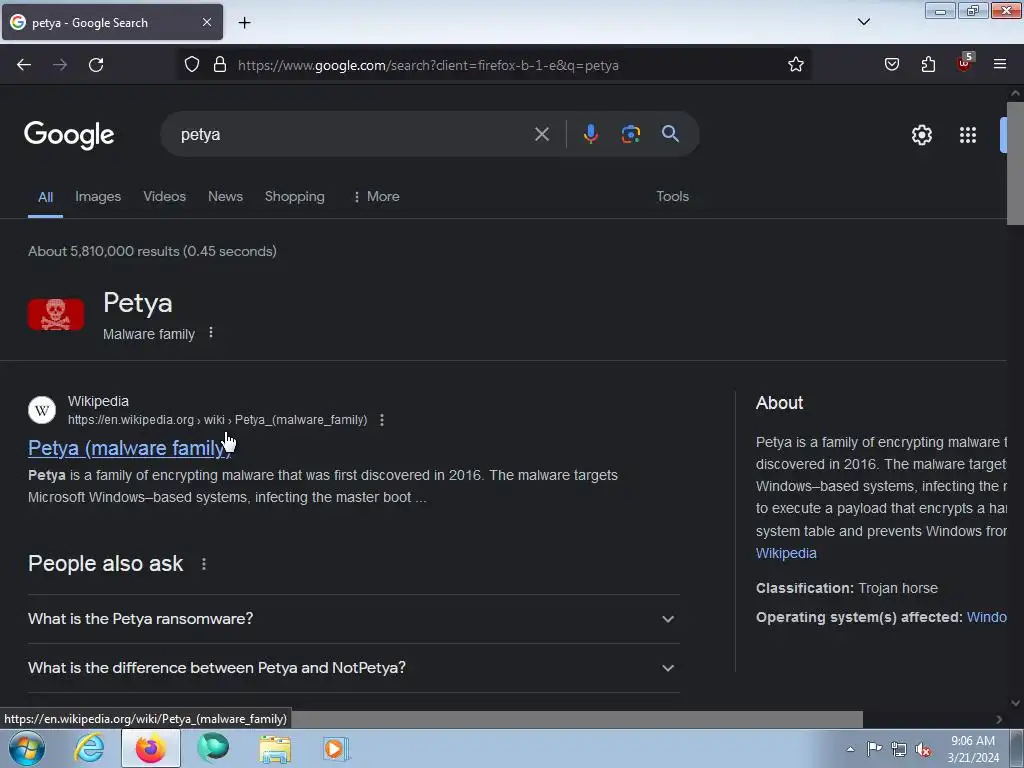This screenshot has width=1024, height=768.
Task: Open the Extensions puzzle icon
Action: [x=928, y=65]
